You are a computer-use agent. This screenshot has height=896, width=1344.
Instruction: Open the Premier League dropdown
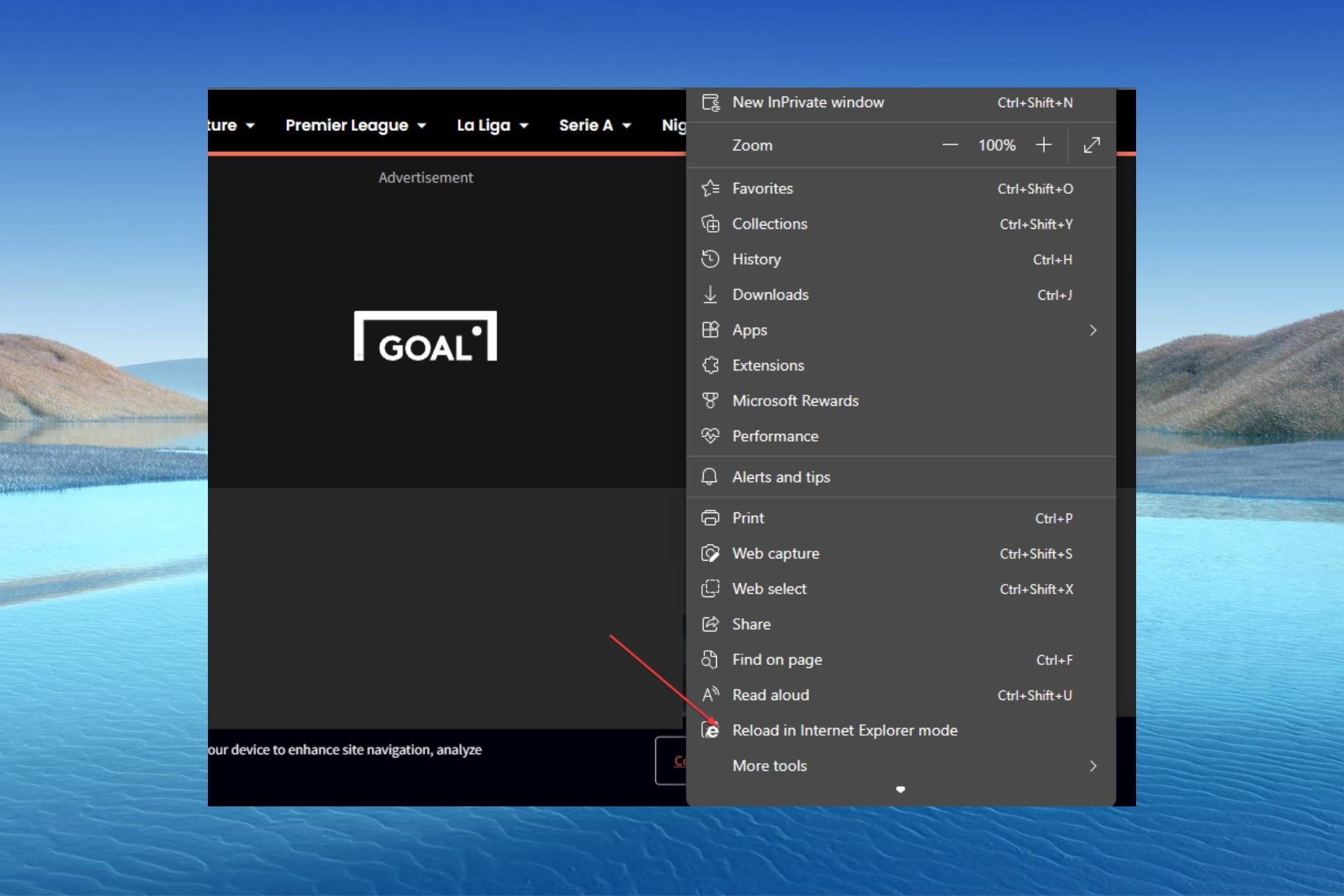[356, 125]
